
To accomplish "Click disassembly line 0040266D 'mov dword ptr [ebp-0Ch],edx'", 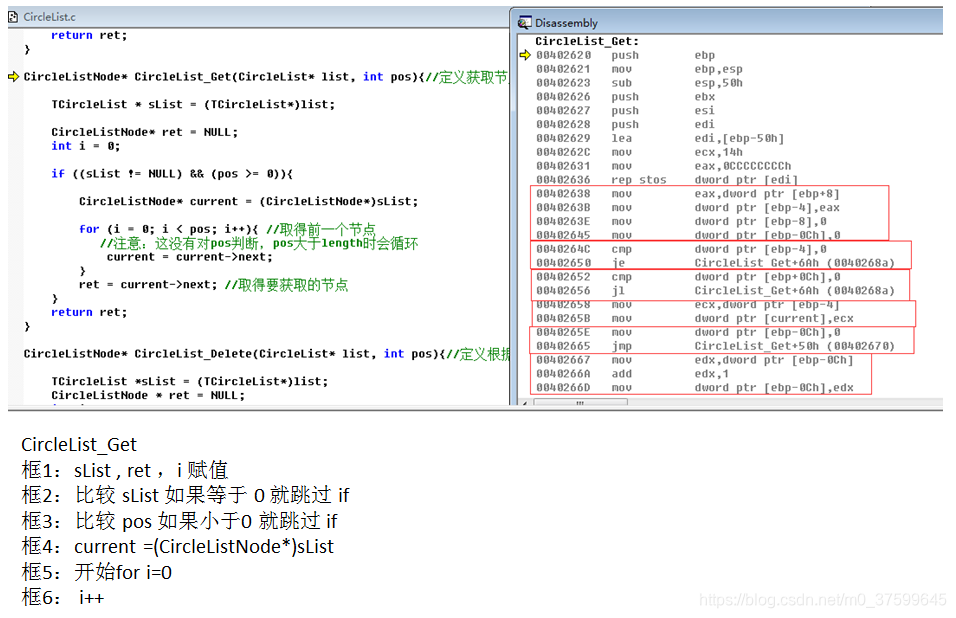I will (x=694, y=388).
